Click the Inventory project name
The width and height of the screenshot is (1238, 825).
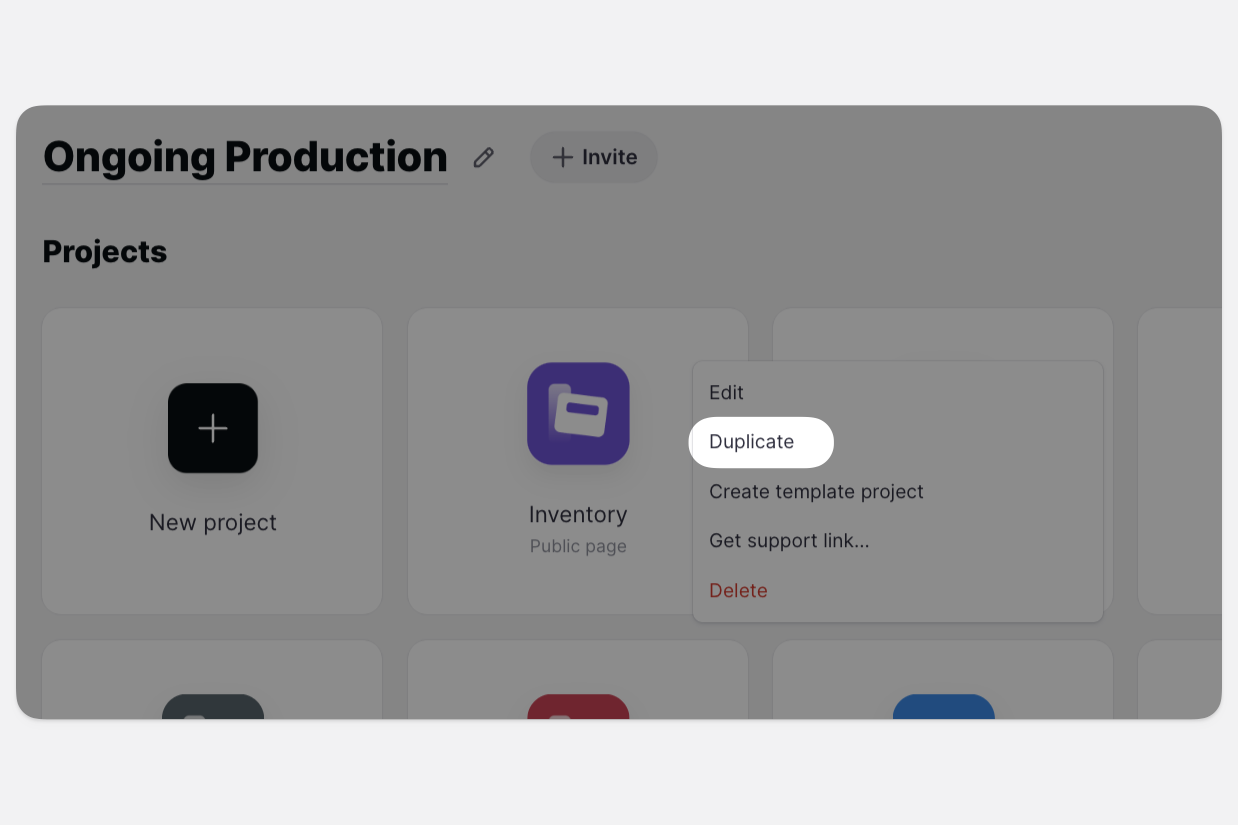tap(578, 515)
